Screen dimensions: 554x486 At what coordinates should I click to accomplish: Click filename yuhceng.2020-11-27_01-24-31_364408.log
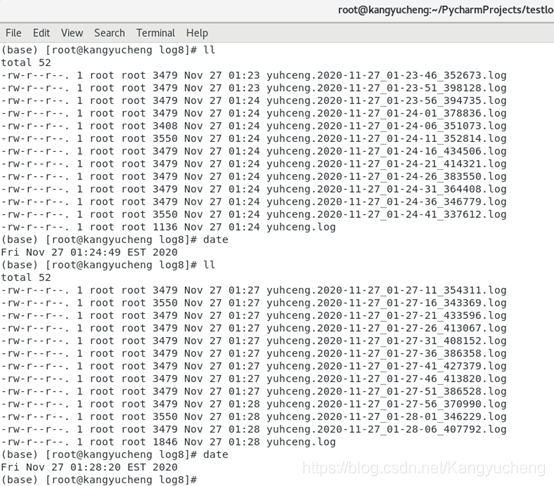386,189
